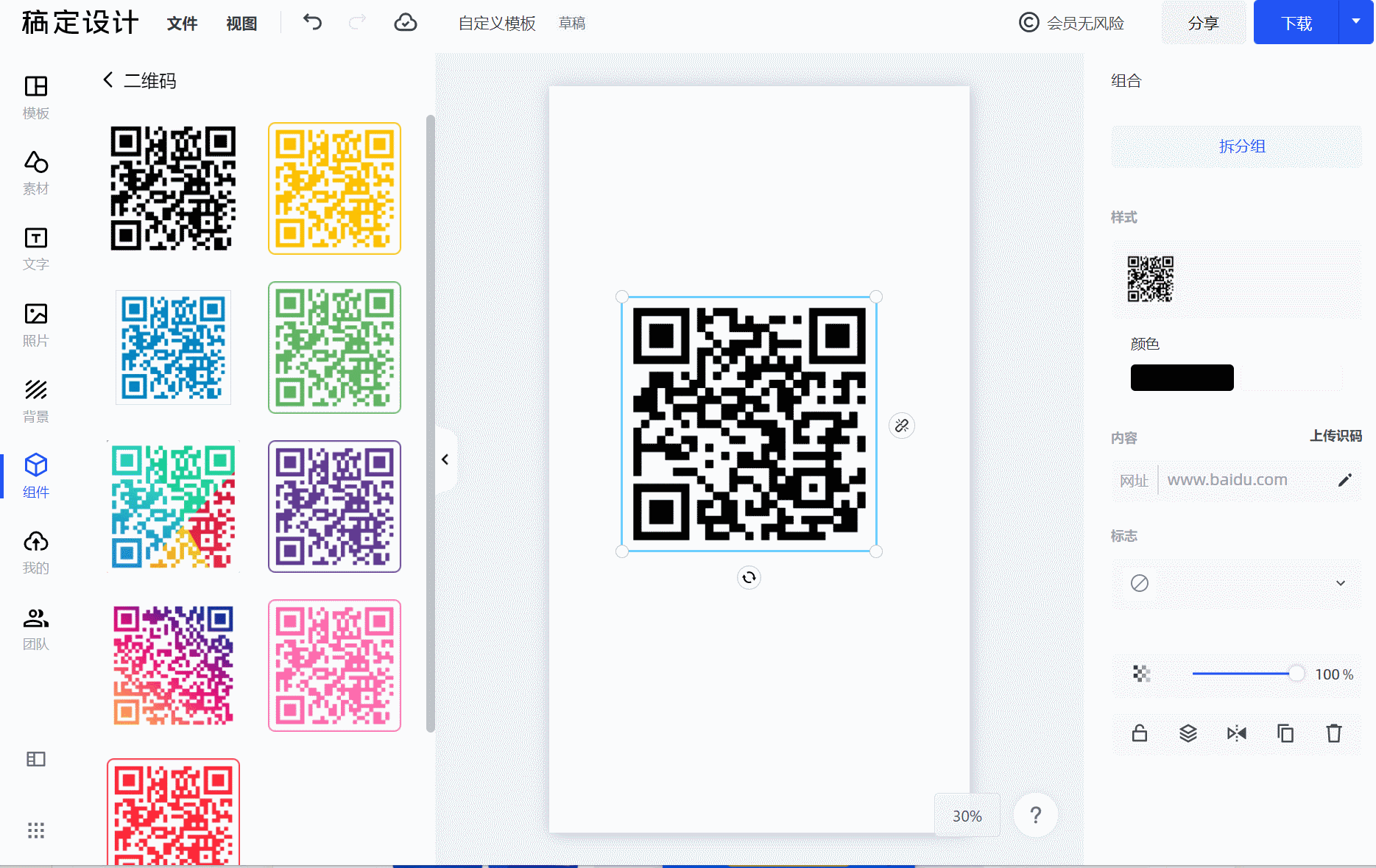The height and width of the screenshot is (868, 1376).
Task: Open the 模板 templates sidebar tab
Action: 35,97
